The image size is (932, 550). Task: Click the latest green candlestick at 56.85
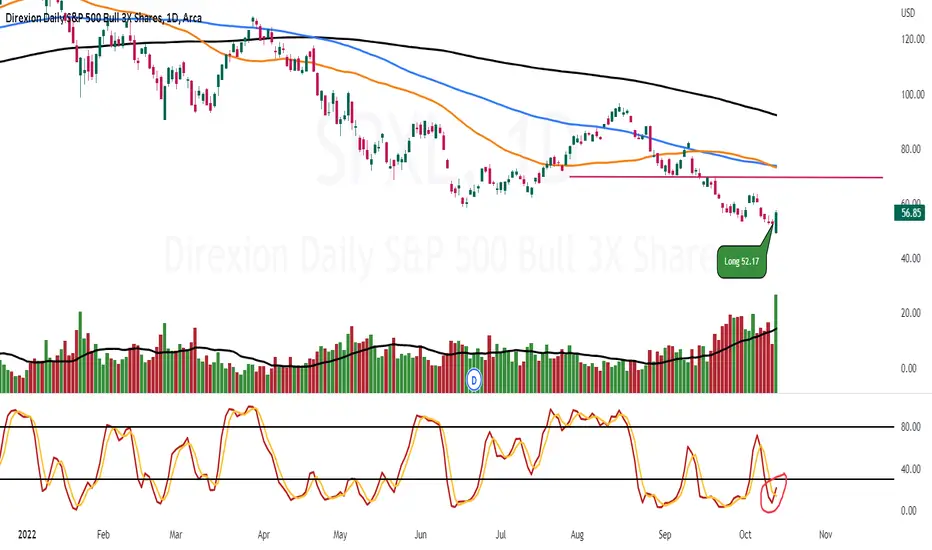(x=776, y=222)
